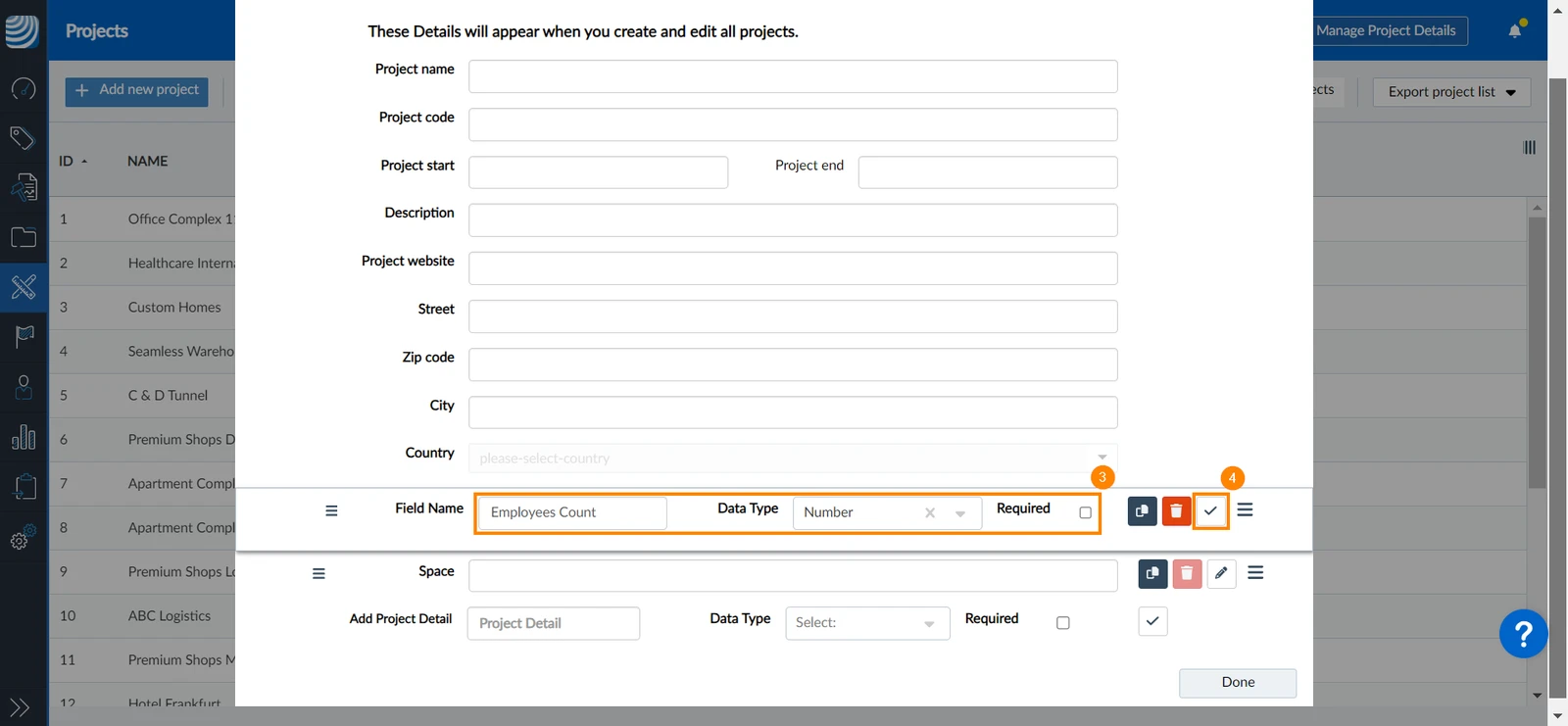
Task: Clear the Number data type selection
Action: point(930,512)
